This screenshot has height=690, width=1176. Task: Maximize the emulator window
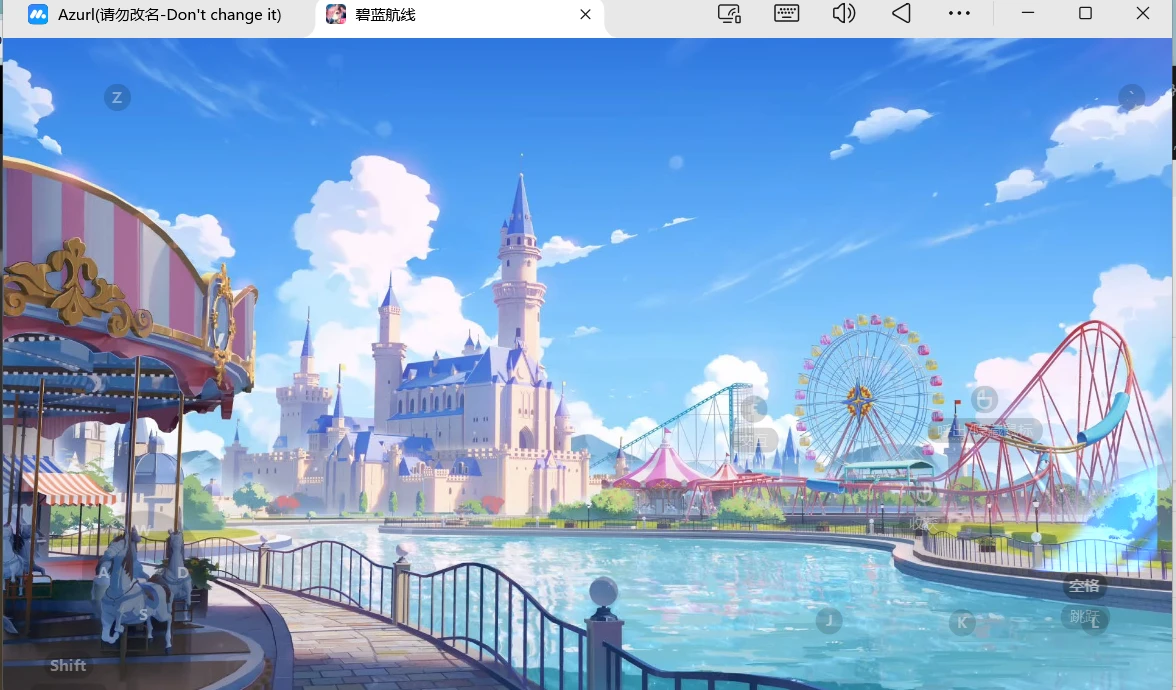pyautogui.click(x=1085, y=13)
